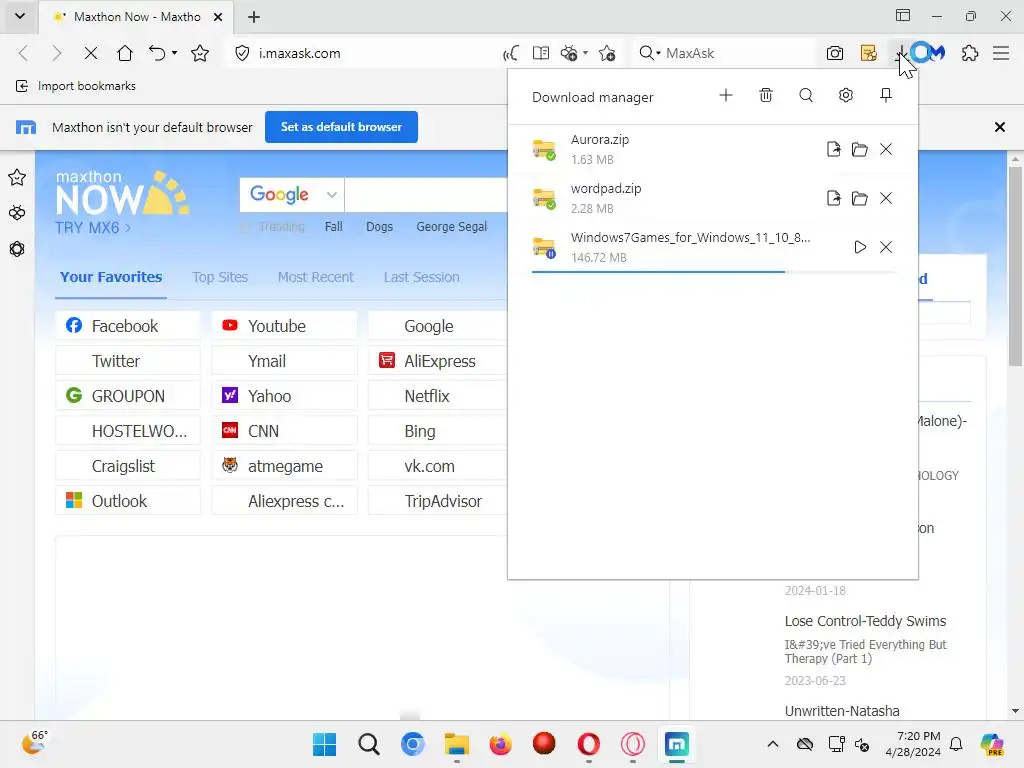Focus the MaxAsk search field

737,53
